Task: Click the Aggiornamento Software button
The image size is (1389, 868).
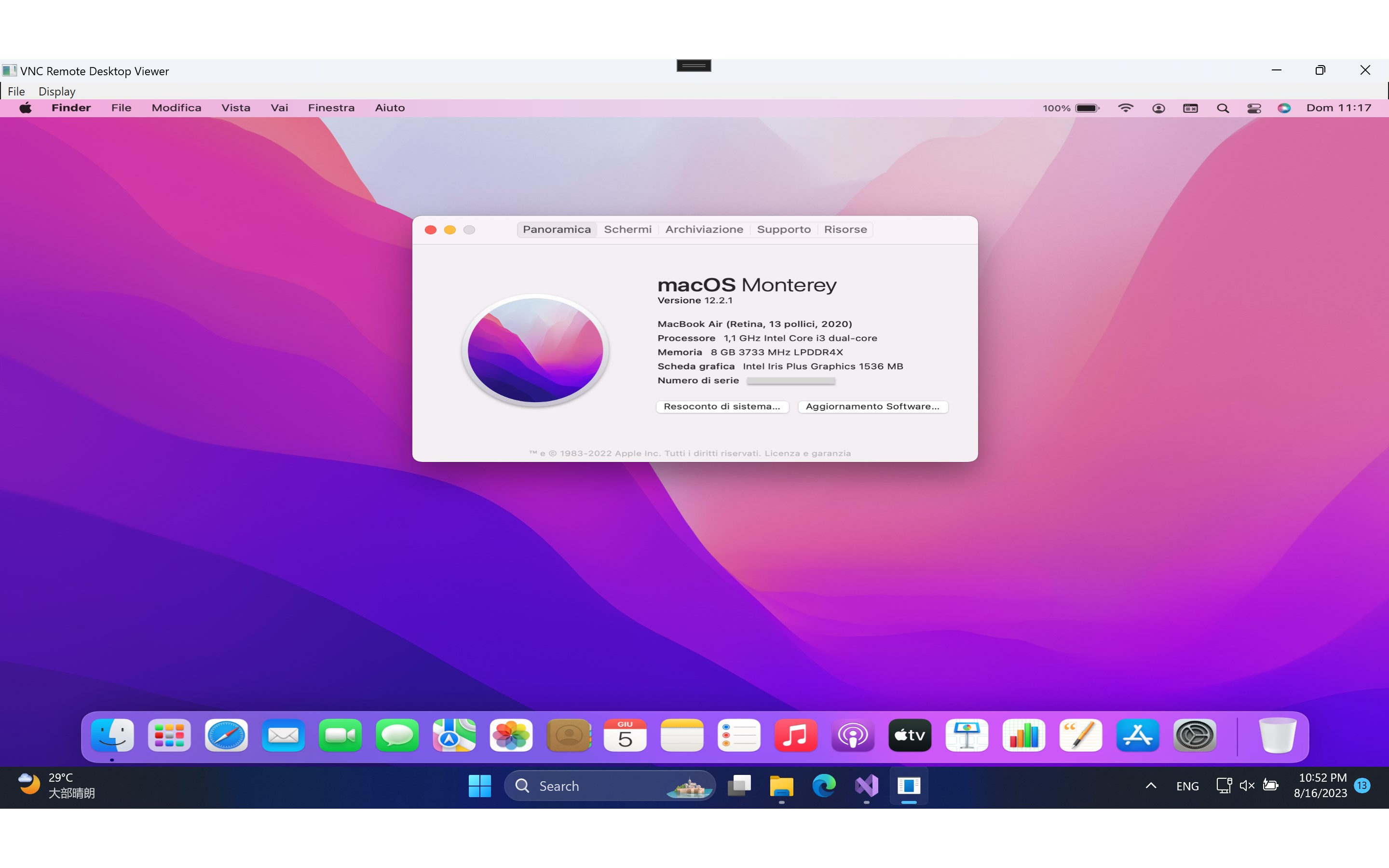Action: tap(872, 407)
